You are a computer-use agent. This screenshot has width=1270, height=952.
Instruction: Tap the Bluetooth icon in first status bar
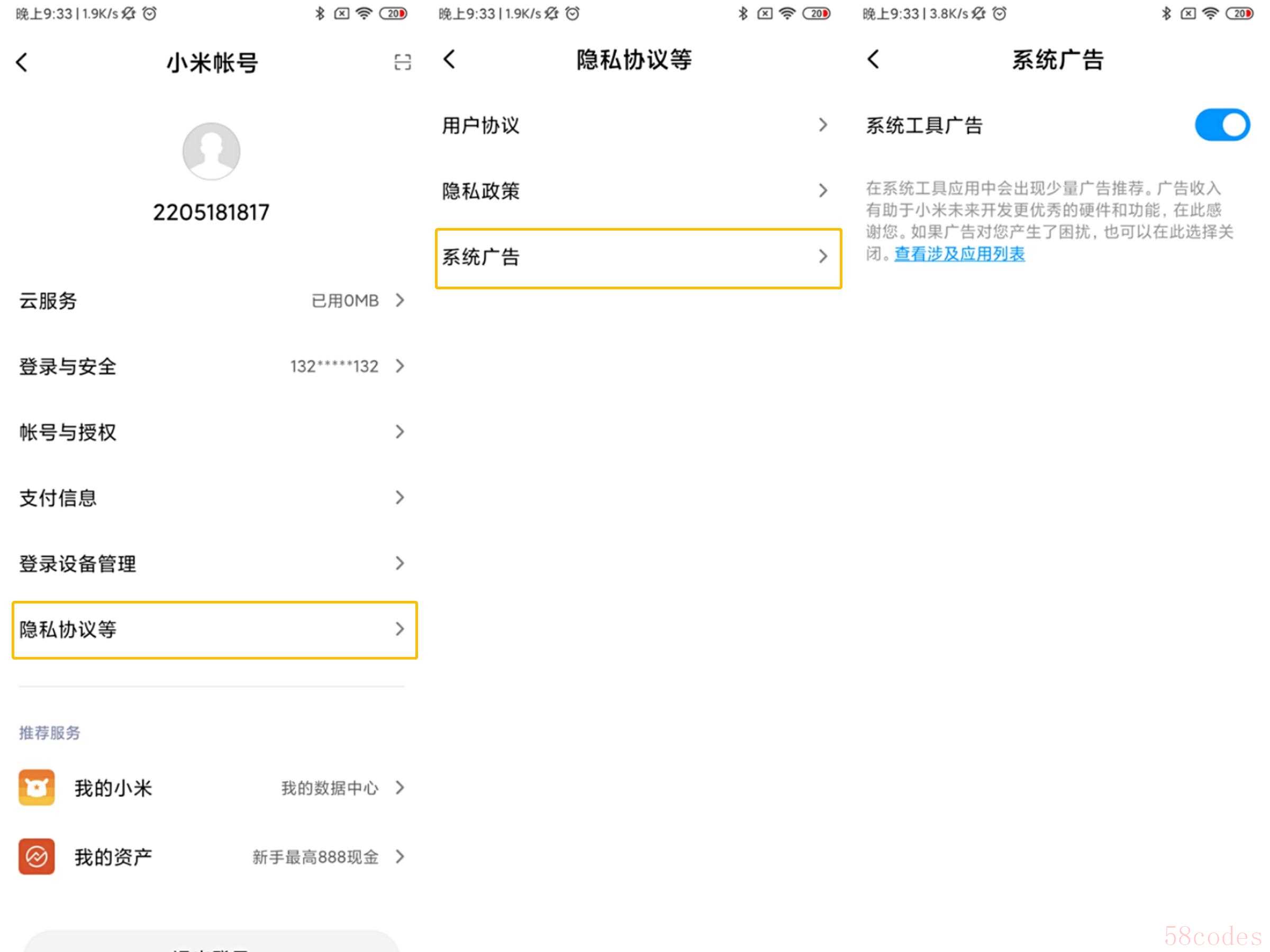pyautogui.click(x=320, y=13)
